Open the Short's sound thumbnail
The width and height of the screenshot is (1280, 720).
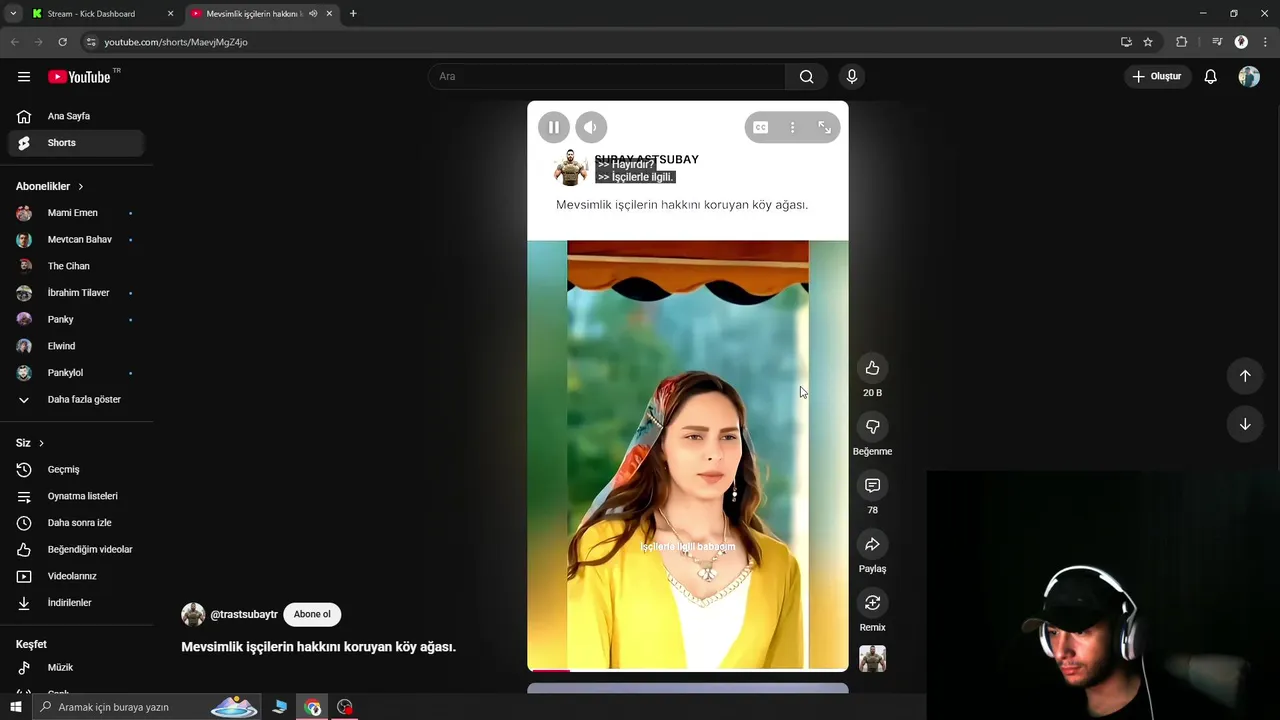click(872, 658)
